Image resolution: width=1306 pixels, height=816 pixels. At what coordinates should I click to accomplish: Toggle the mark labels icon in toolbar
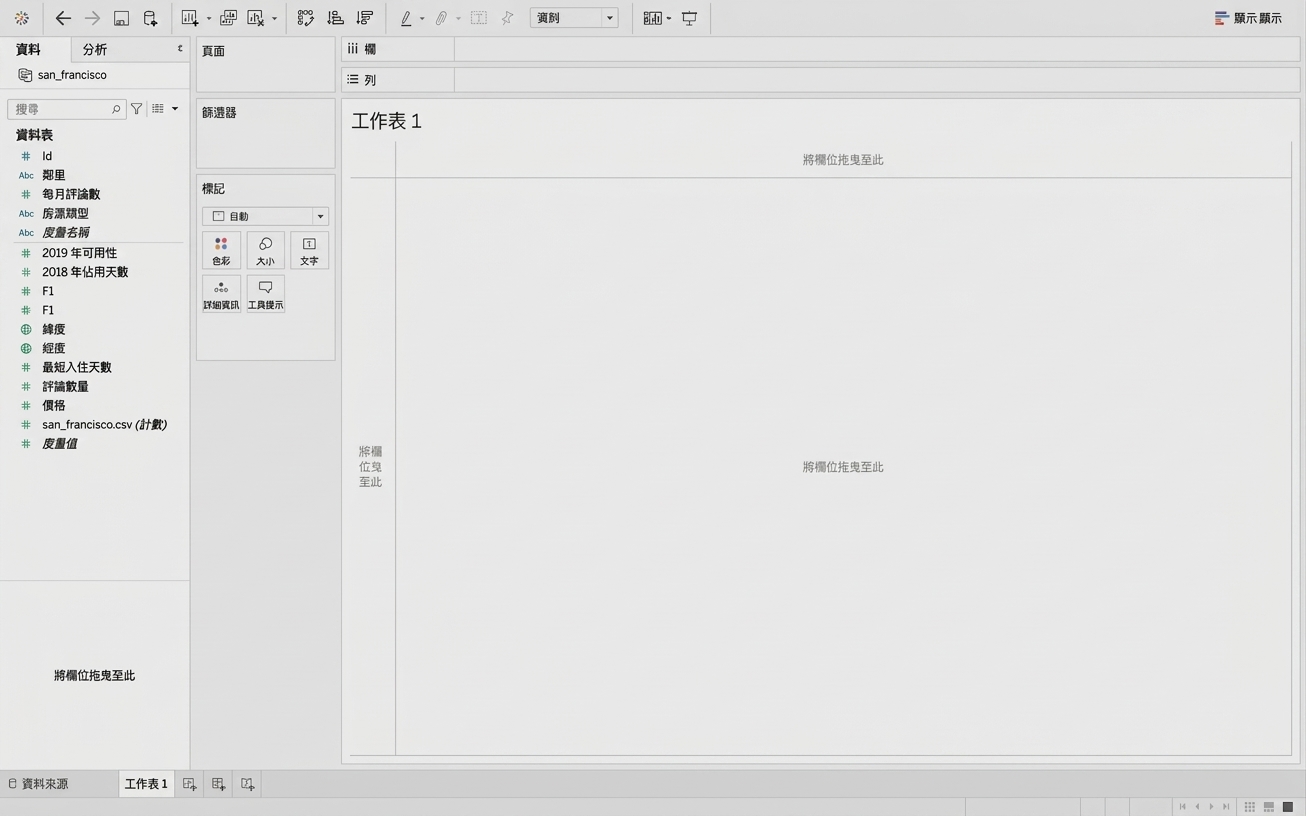pyautogui.click(x=479, y=18)
